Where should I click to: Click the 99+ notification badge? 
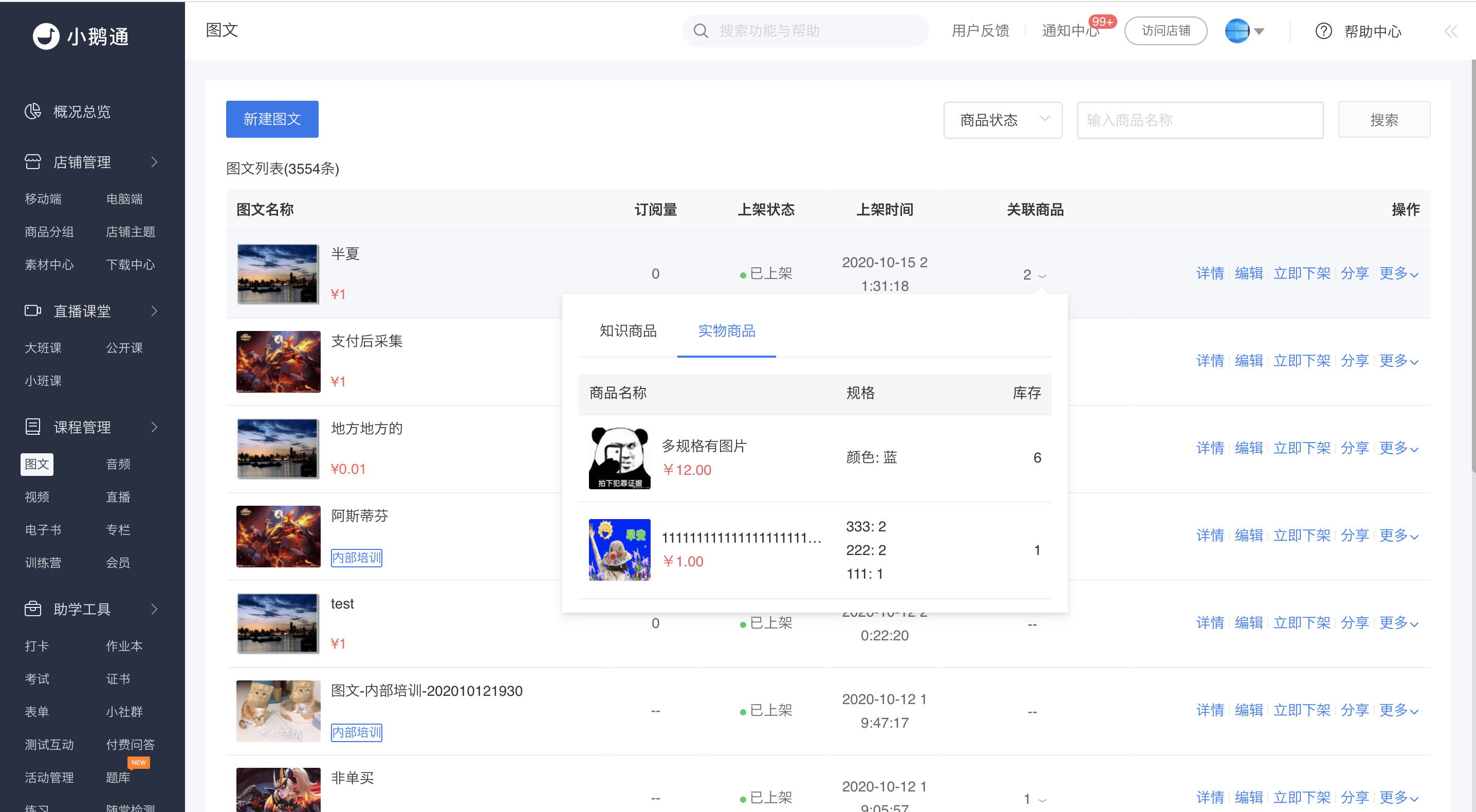click(1102, 21)
